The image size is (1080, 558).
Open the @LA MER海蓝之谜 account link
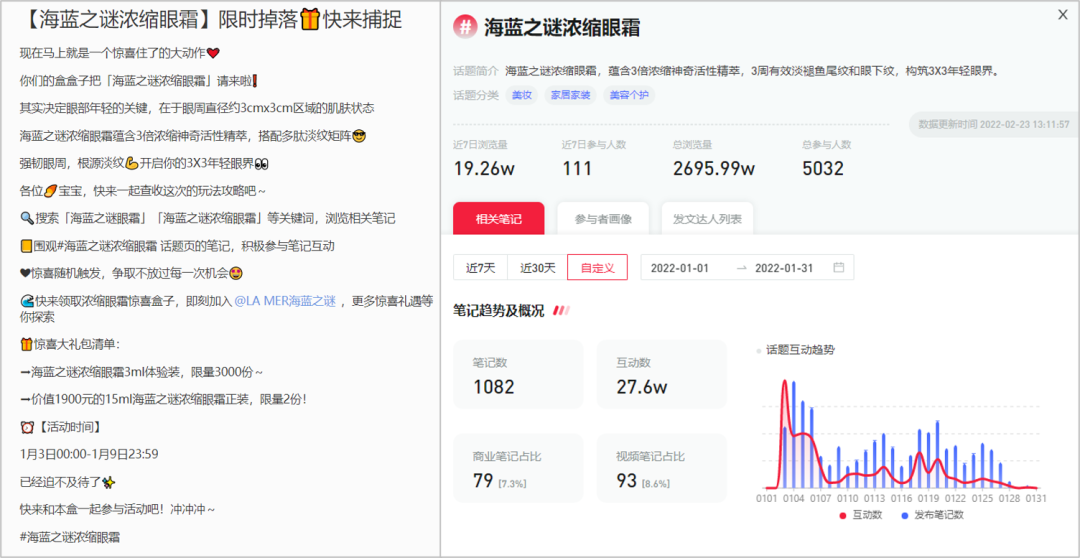click(284, 300)
